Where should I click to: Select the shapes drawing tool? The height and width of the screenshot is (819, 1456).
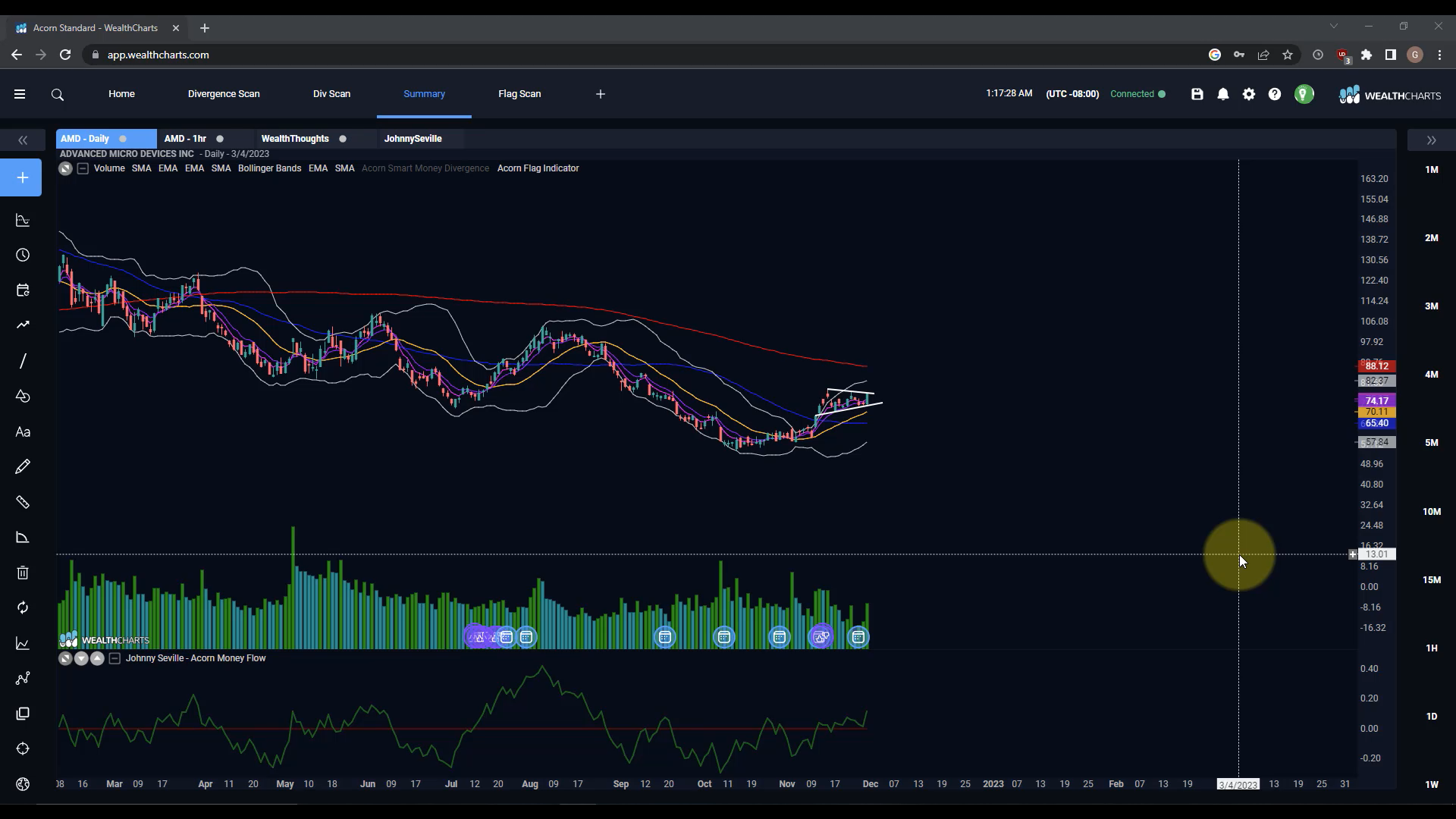pyautogui.click(x=23, y=396)
